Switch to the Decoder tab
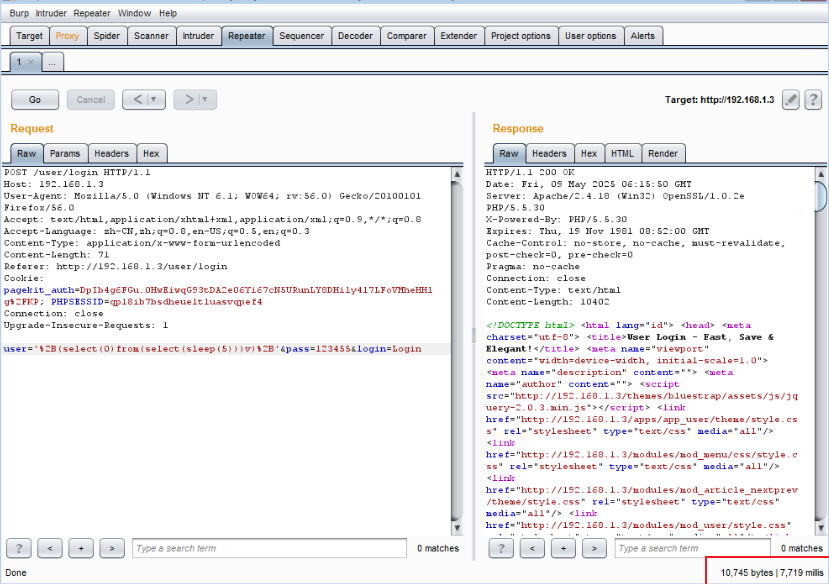 coord(355,36)
